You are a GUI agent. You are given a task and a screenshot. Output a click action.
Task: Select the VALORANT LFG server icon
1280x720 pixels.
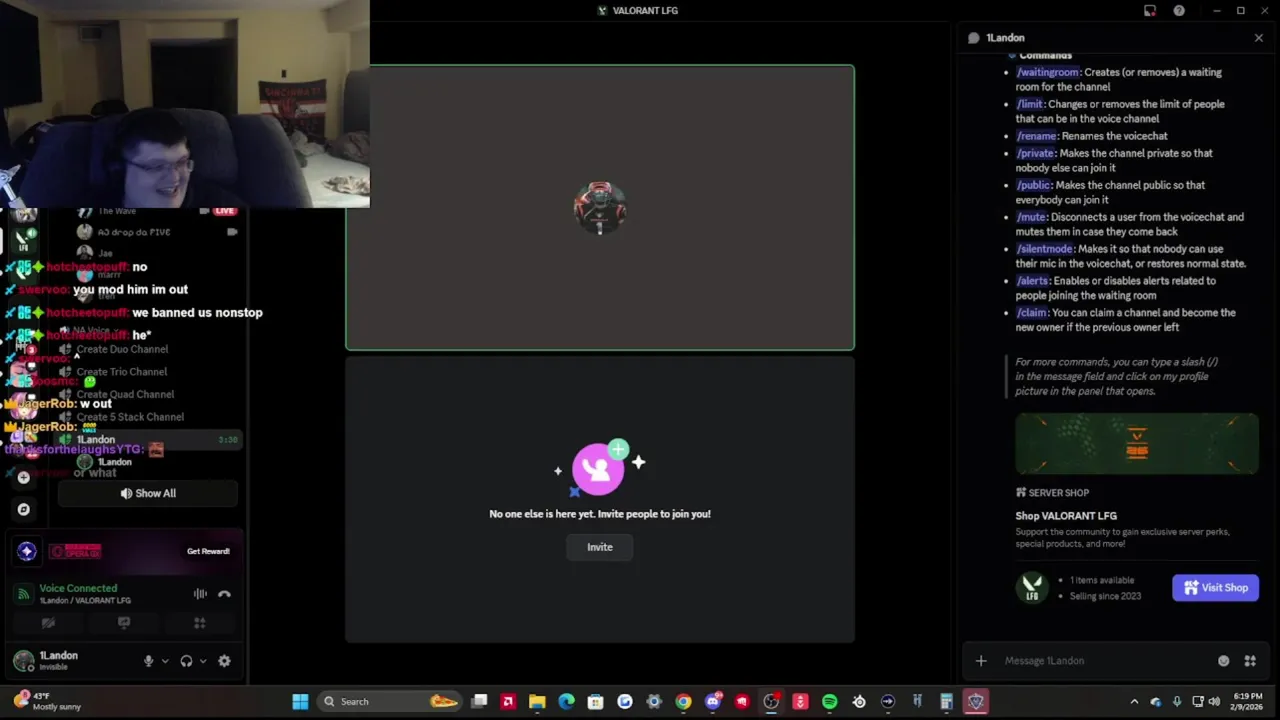23,241
